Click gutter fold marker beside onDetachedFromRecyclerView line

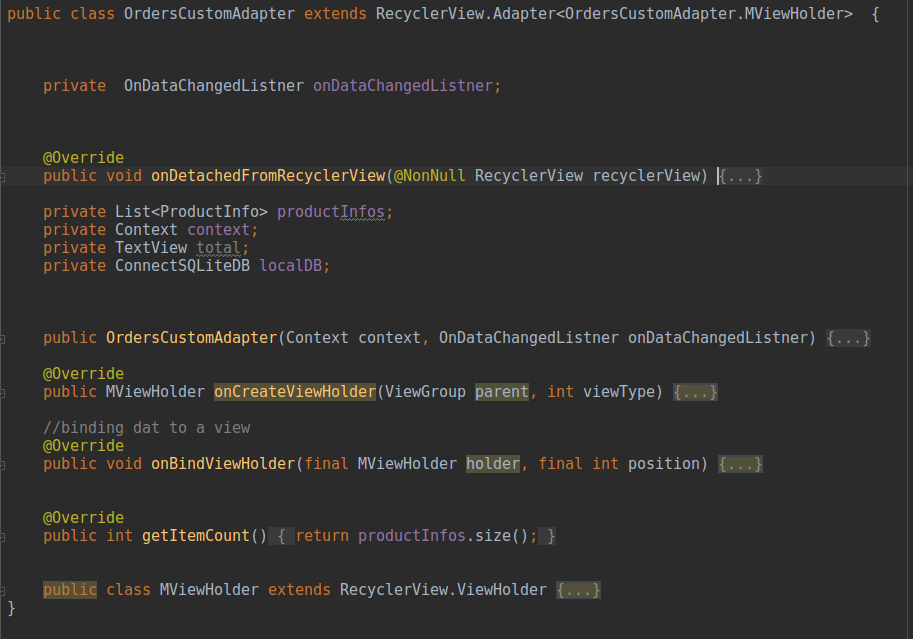pos(2,177)
